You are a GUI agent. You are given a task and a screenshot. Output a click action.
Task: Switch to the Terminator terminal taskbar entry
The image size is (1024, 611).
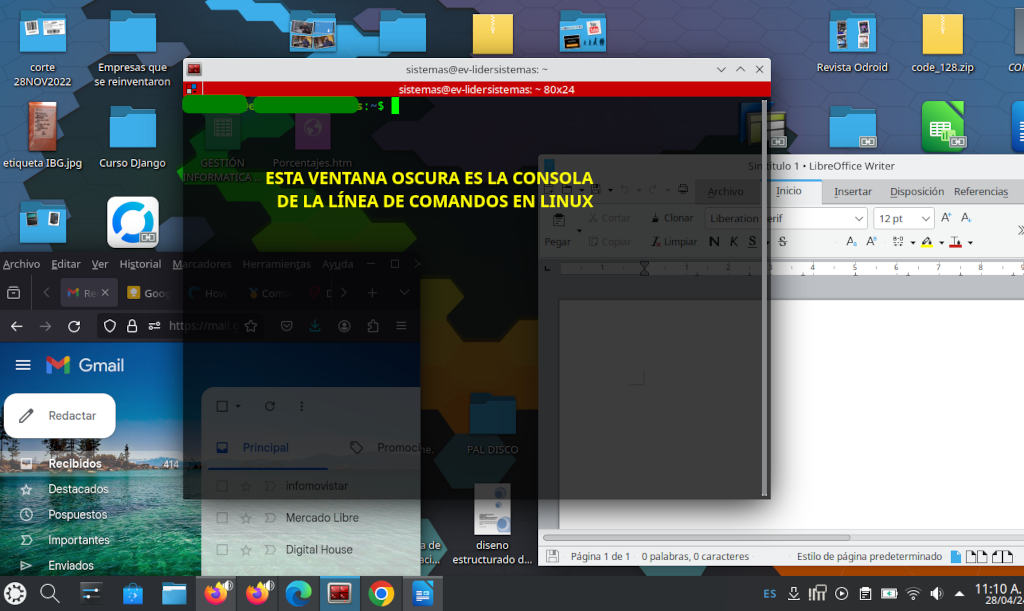point(340,593)
